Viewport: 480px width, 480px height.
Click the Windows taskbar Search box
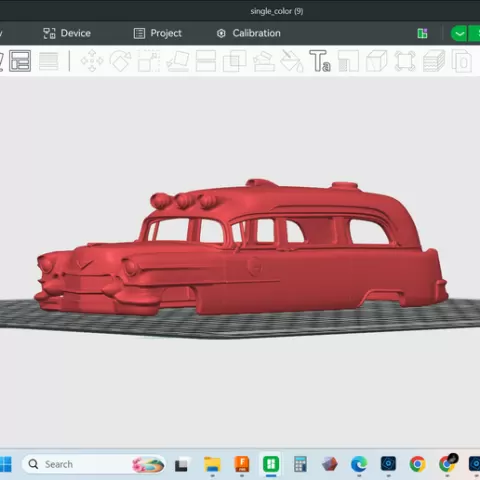tap(94, 464)
